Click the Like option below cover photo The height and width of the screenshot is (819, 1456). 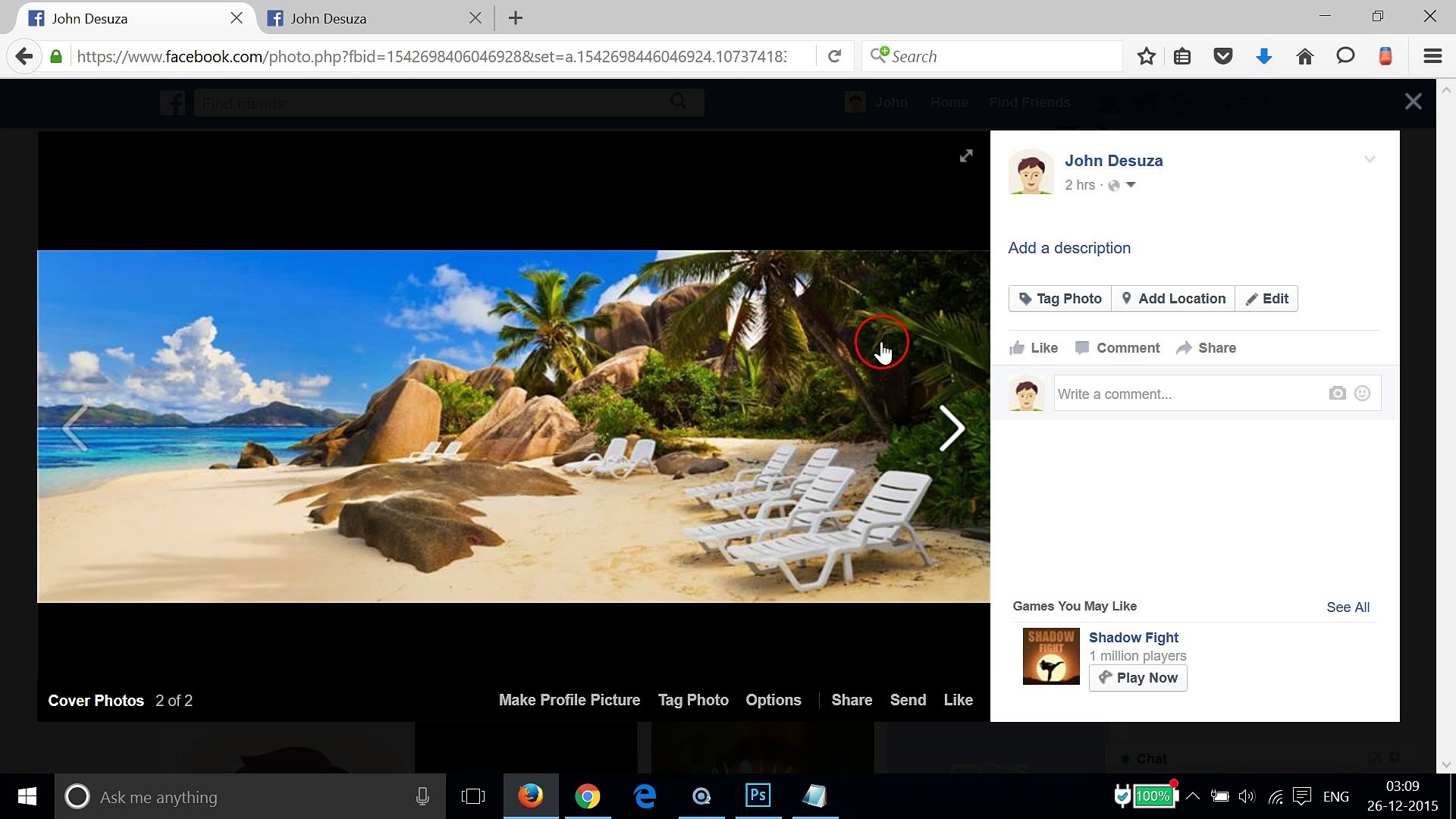click(x=958, y=699)
